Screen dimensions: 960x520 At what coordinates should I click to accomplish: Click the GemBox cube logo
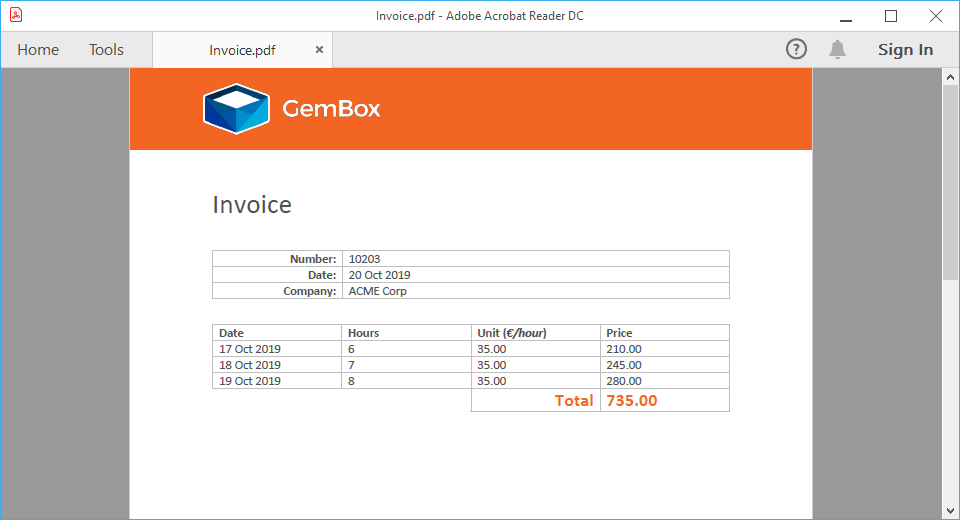click(236, 108)
